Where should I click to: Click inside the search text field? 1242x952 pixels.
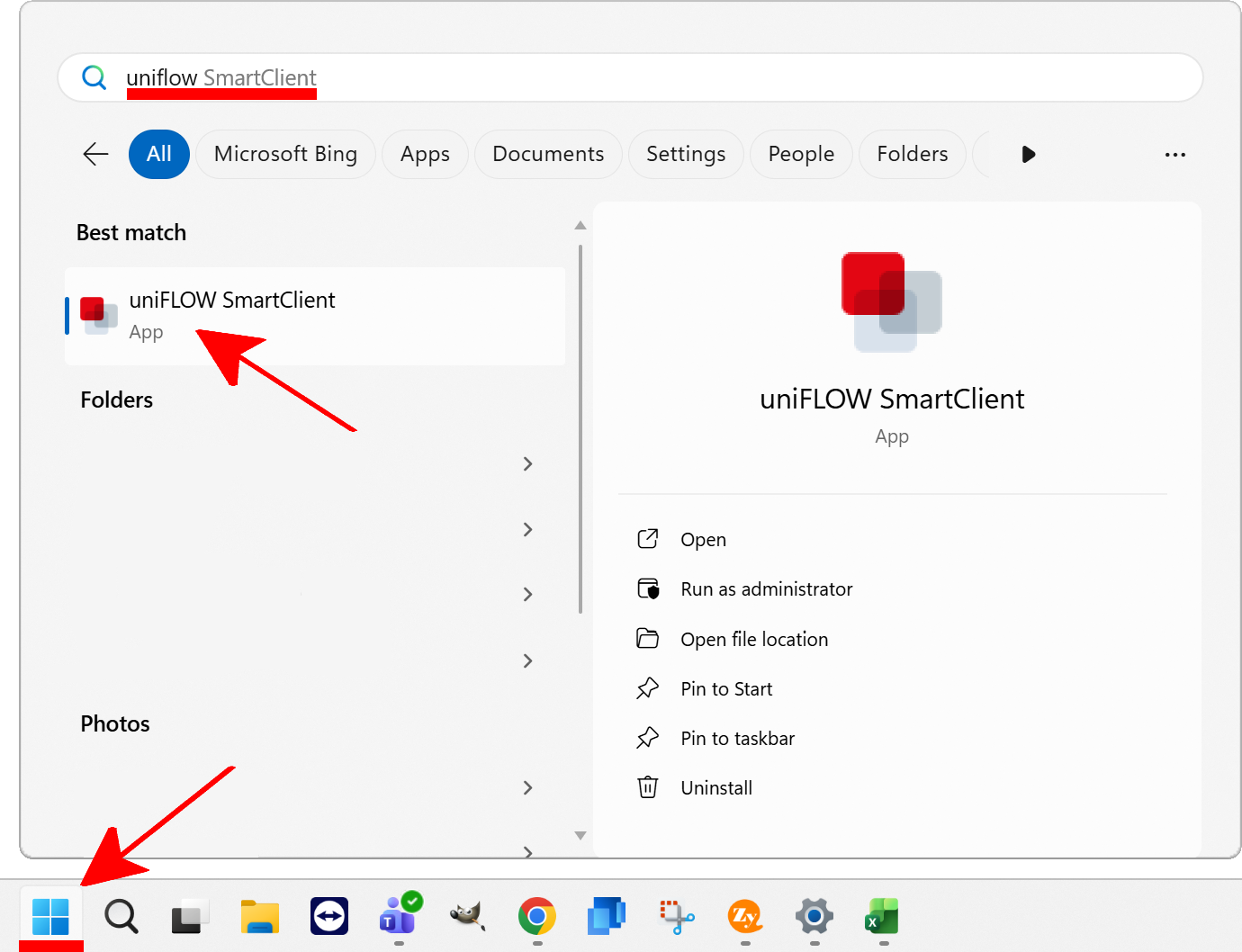(630, 77)
